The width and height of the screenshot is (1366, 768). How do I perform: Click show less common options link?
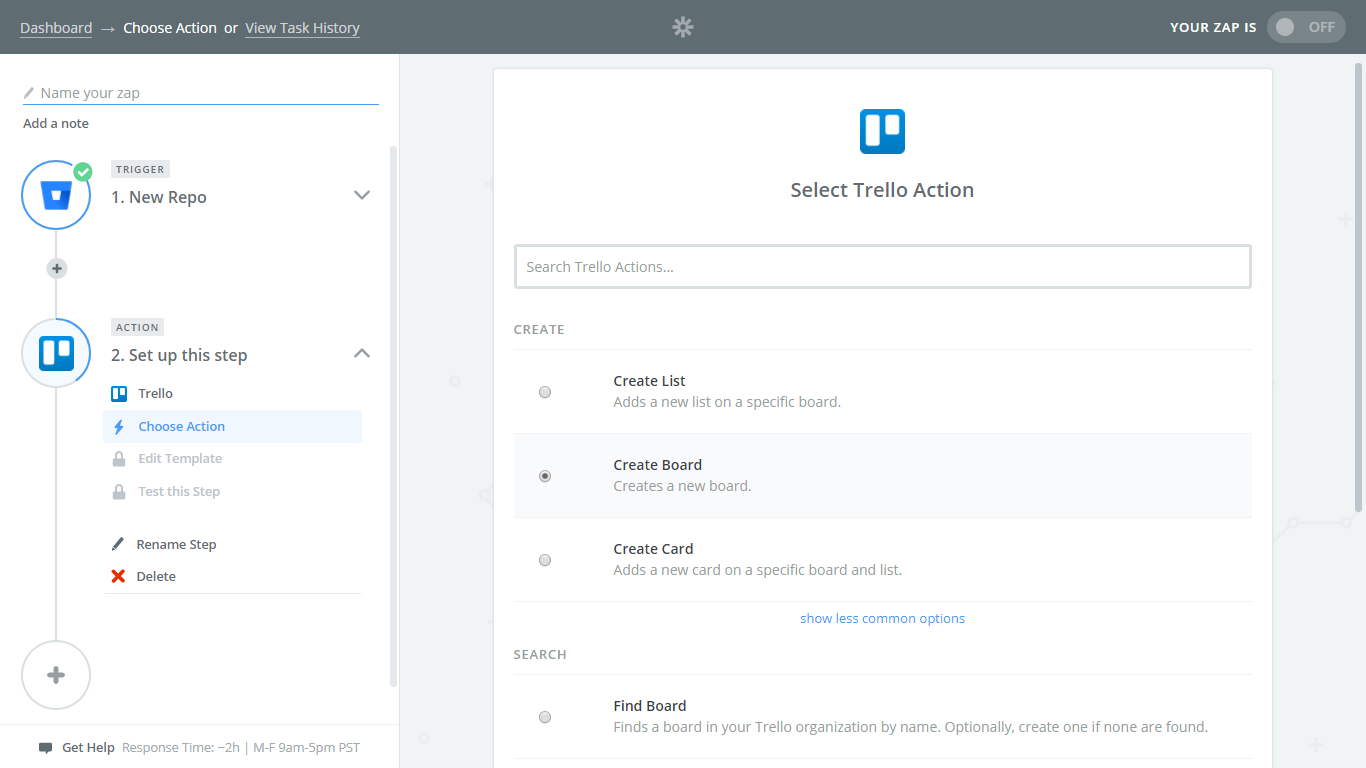point(882,618)
